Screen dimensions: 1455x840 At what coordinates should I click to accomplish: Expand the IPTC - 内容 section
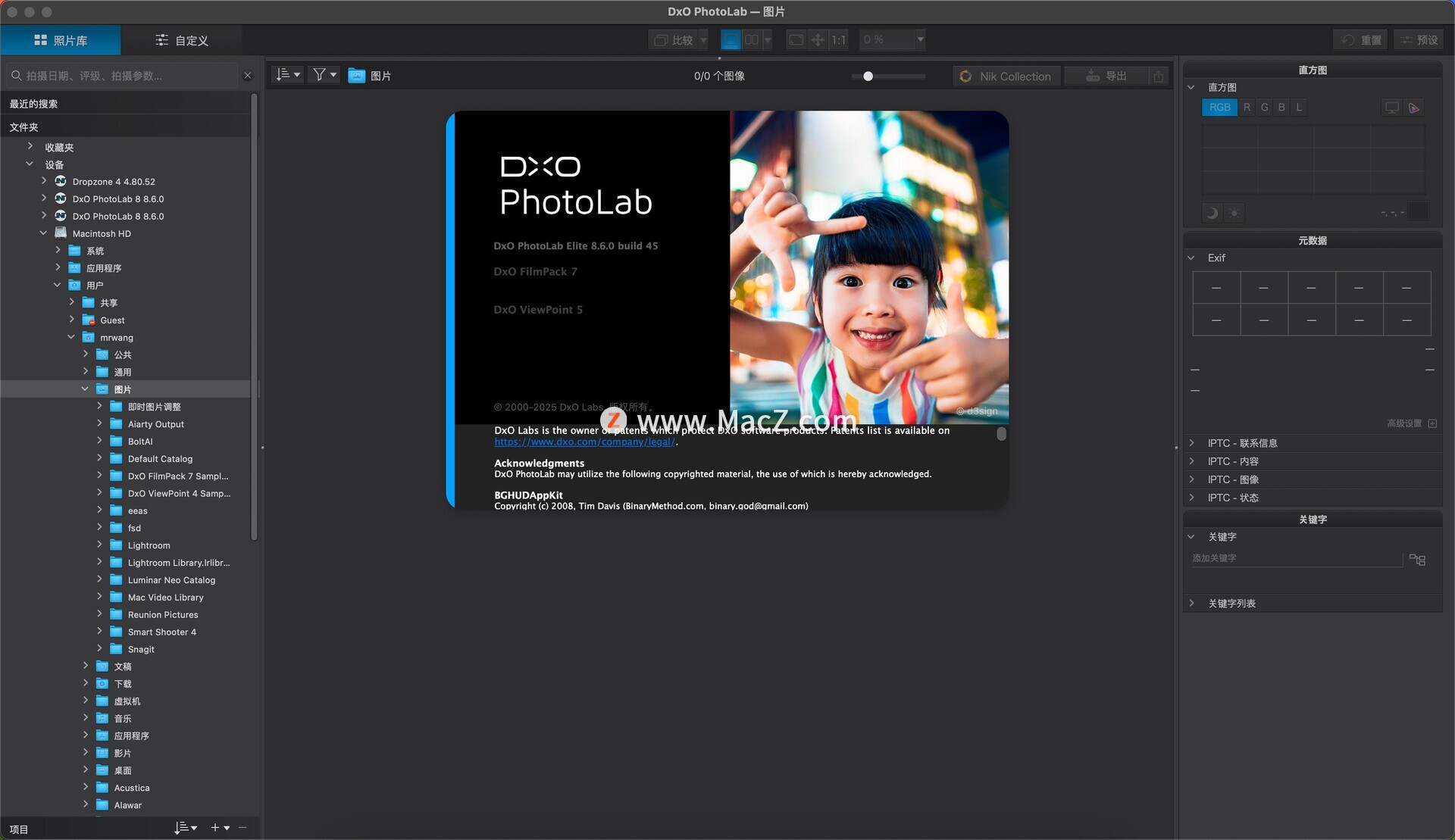tap(1191, 461)
